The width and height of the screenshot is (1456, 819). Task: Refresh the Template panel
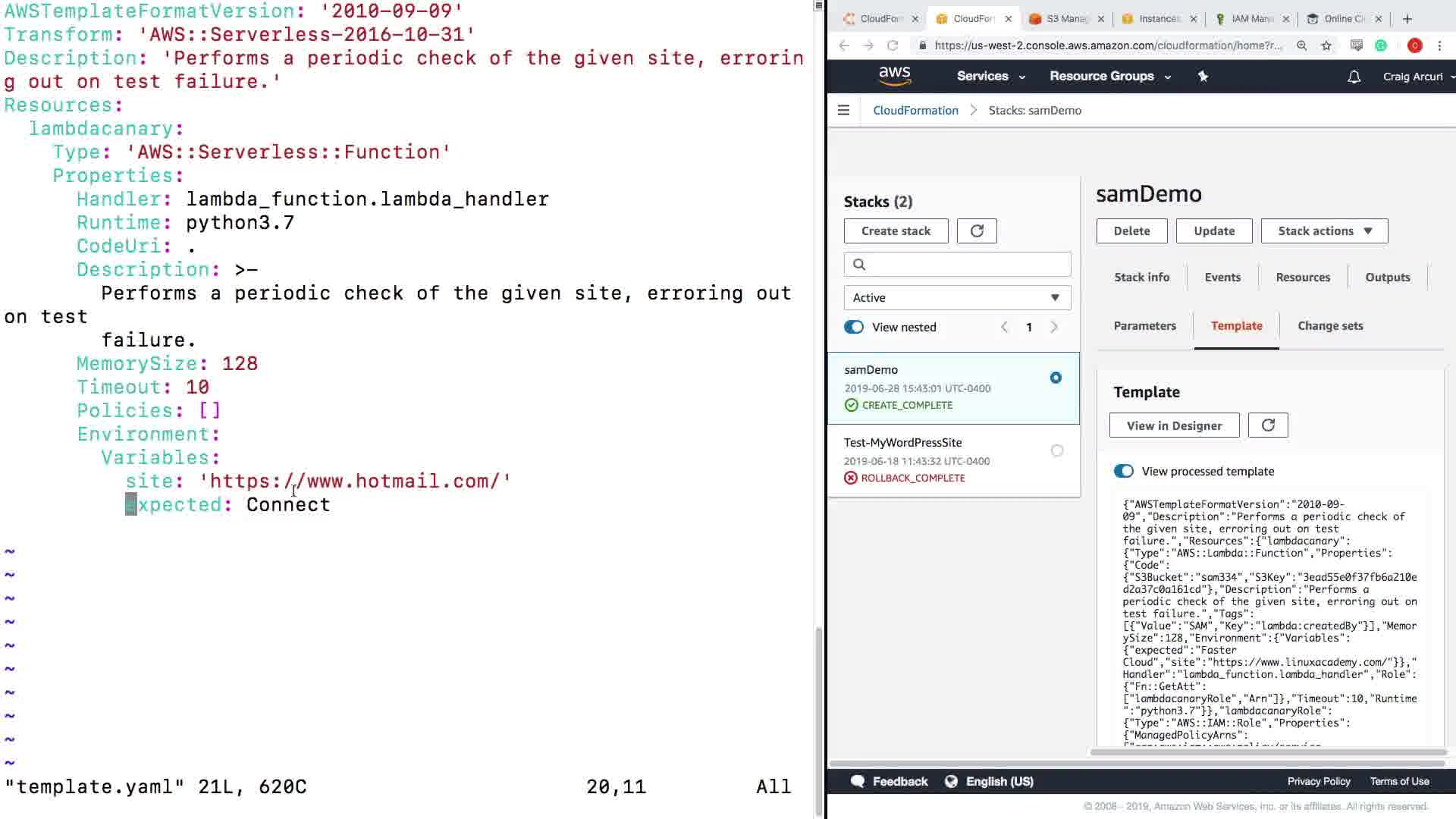(1268, 425)
